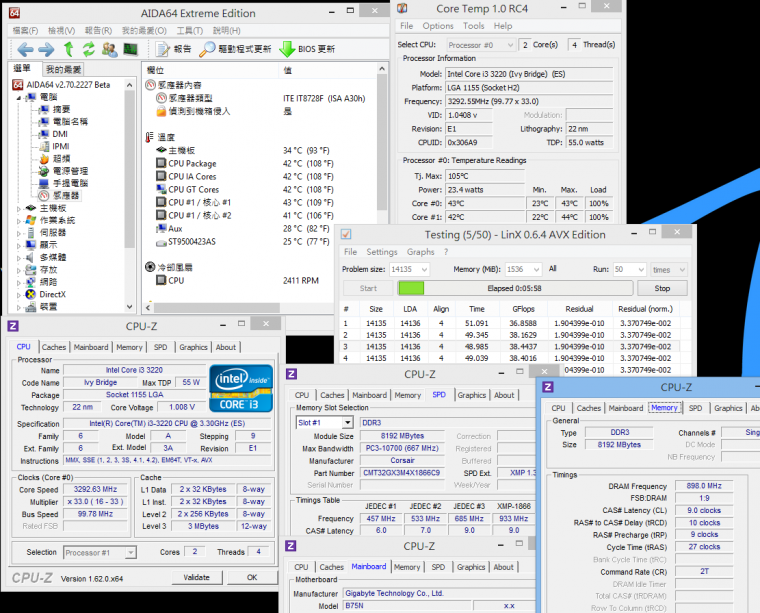Image resolution: width=760 pixels, height=613 pixels.
Task: Click the Validate button in CPU-Z
Action: [197, 577]
